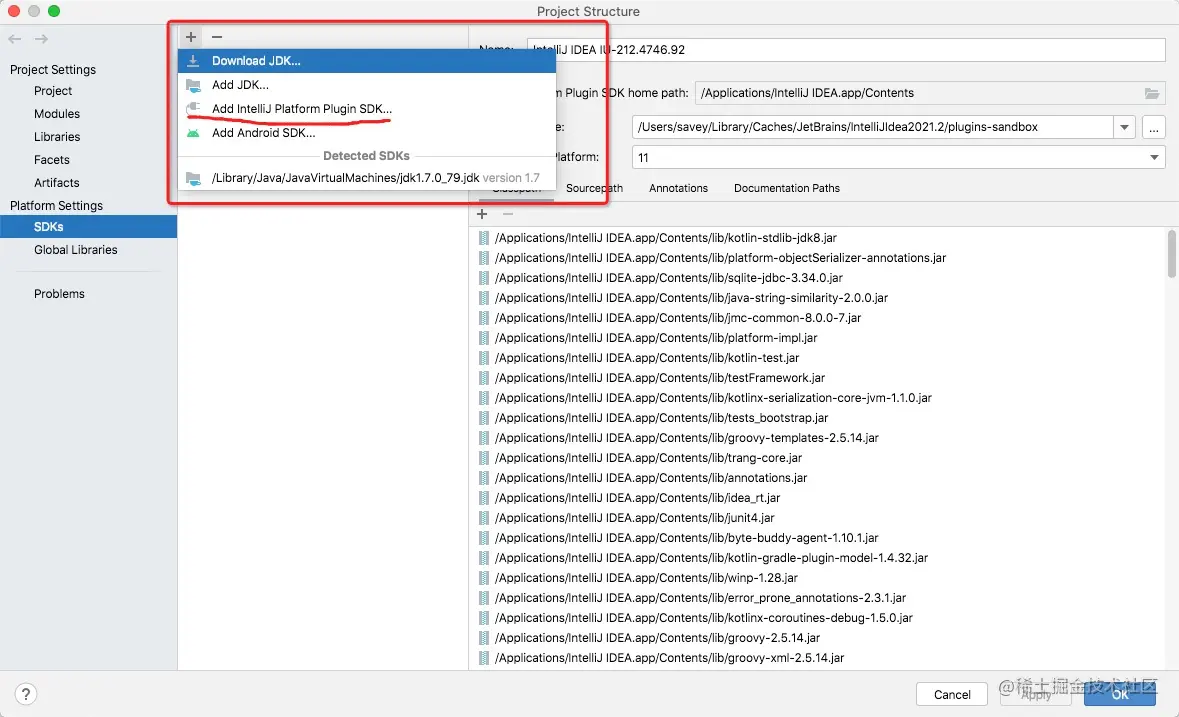Click the download icon beside Download JDK
The height and width of the screenshot is (717, 1179).
(x=193, y=61)
